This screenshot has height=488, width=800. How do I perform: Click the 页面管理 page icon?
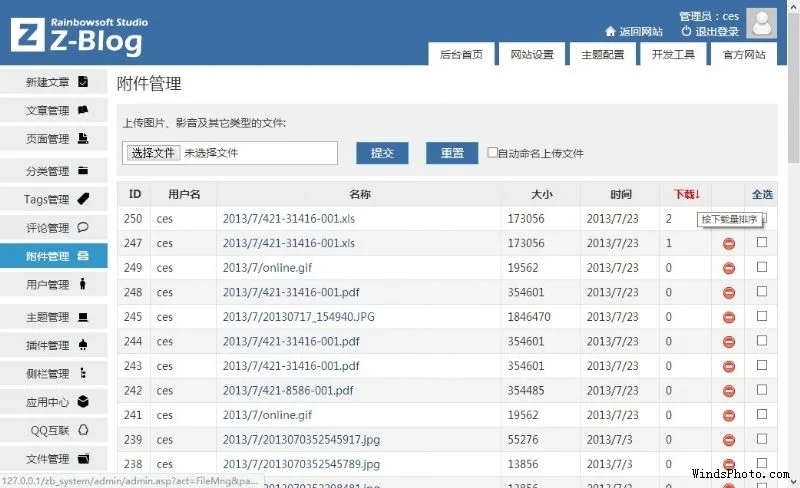point(83,138)
